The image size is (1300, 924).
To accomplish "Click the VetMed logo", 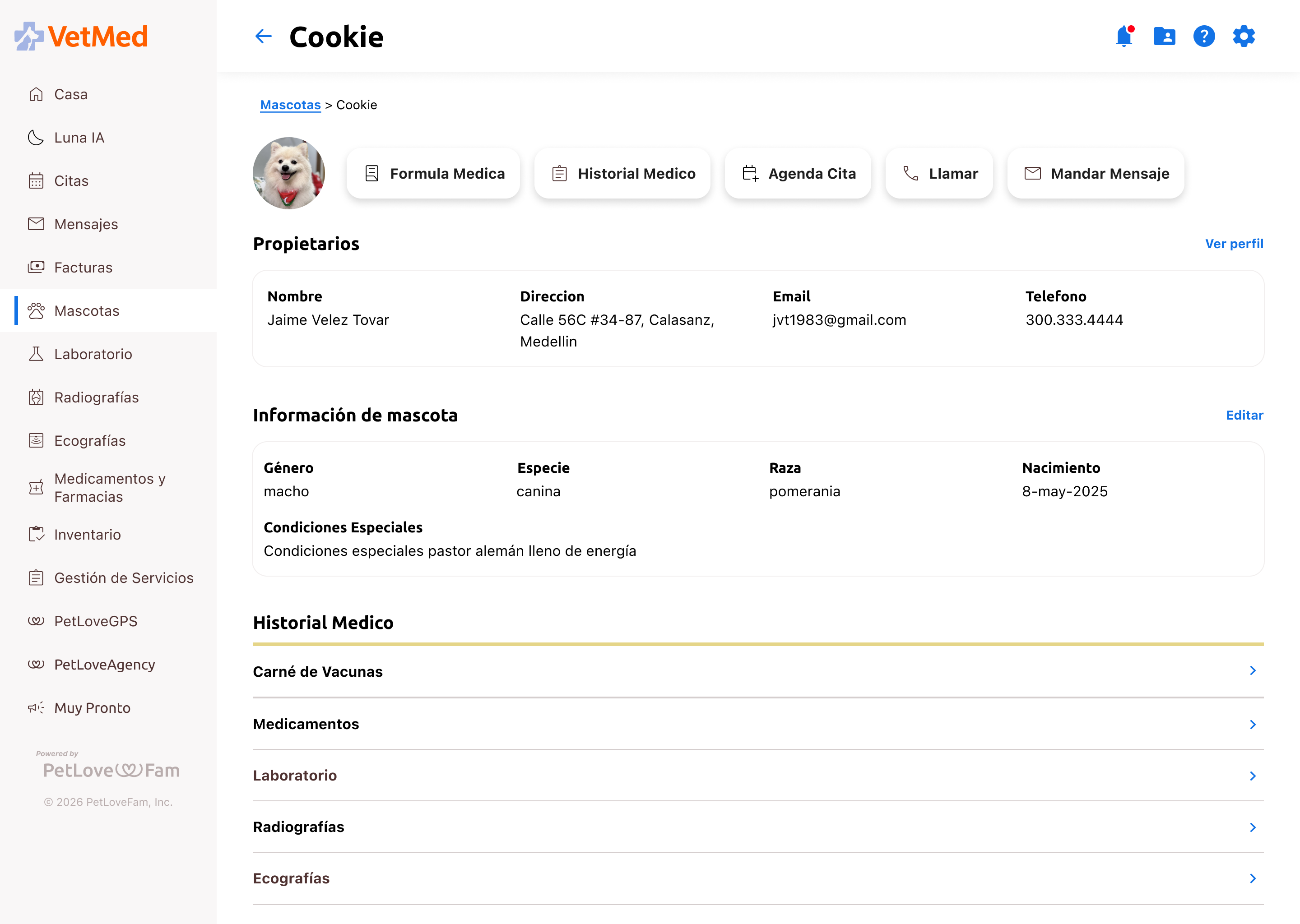I will coord(81,37).
